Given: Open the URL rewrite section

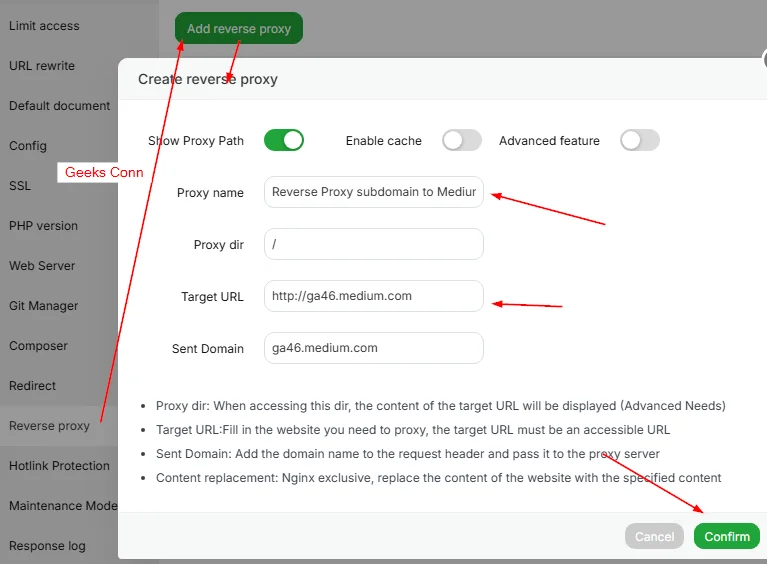Looking at the screenshot, I should 42,66.
